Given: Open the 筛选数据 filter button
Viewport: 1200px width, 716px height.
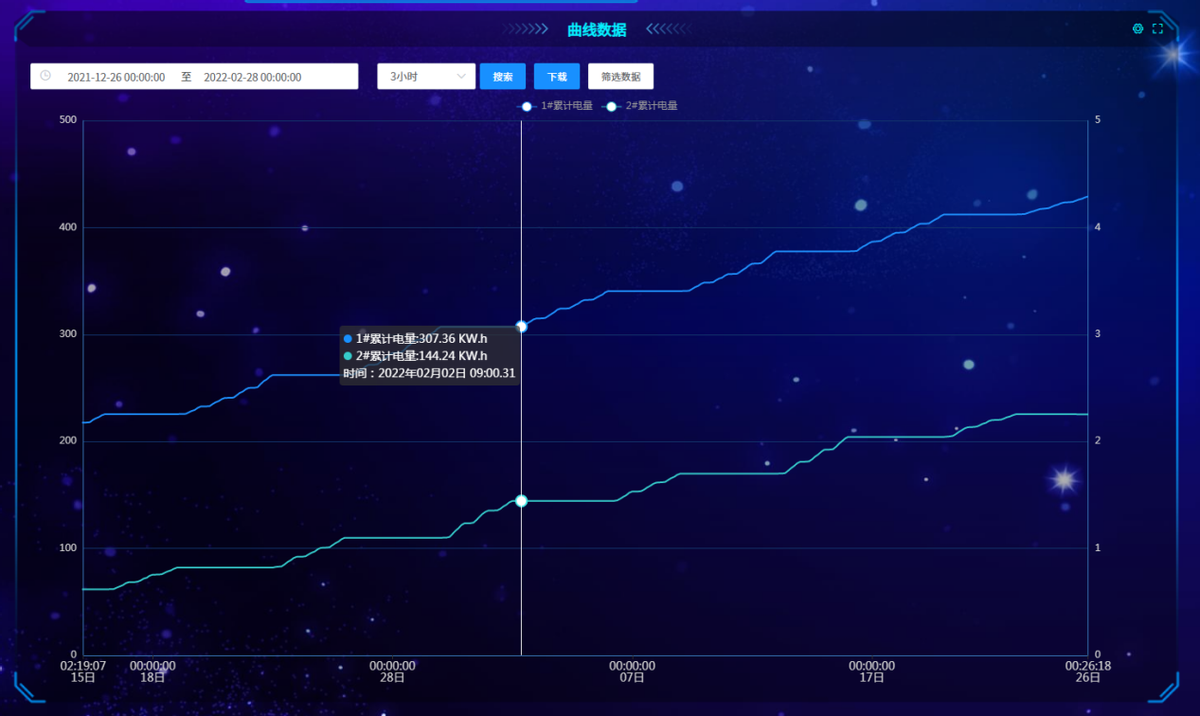Looking at the screenshot, I should point(620,77).
